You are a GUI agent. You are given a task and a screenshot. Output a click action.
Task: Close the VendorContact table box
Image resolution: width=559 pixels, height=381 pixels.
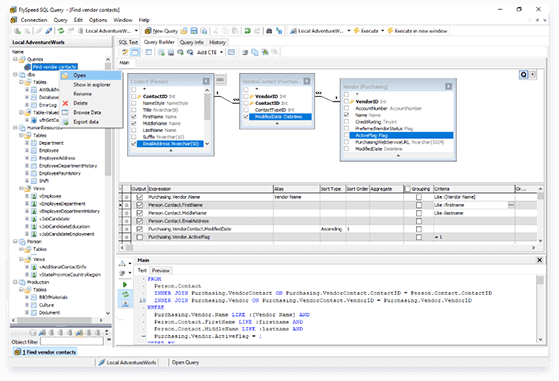[x=307, y=81]
